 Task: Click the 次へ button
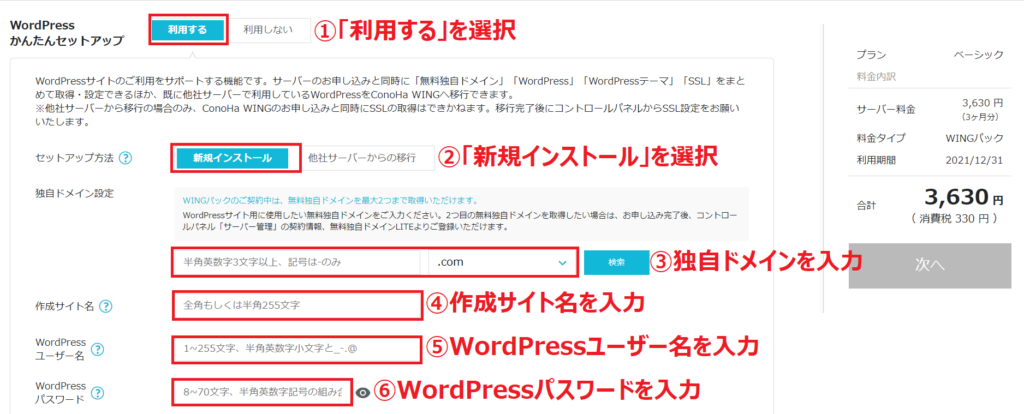click(929, 264)
